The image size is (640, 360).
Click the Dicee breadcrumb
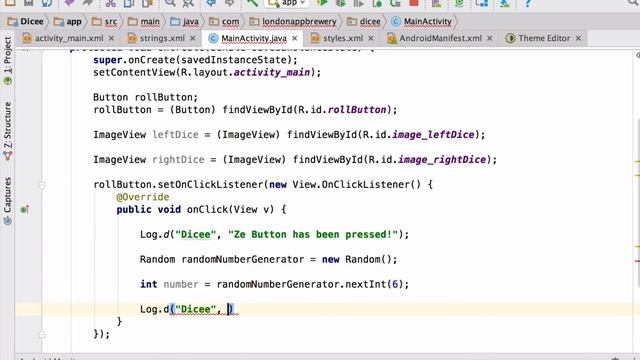[26, 22]
